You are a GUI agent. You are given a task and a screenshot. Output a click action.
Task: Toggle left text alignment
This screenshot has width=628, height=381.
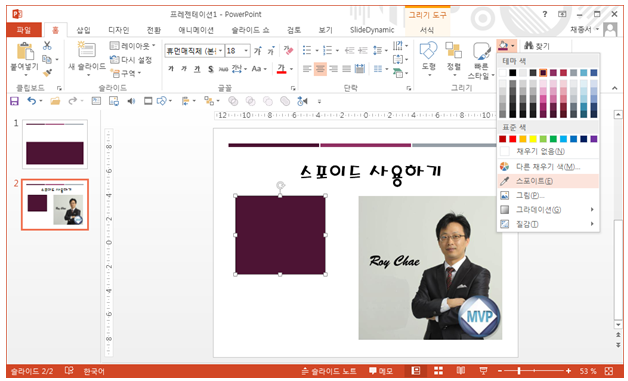coord(307,69)
